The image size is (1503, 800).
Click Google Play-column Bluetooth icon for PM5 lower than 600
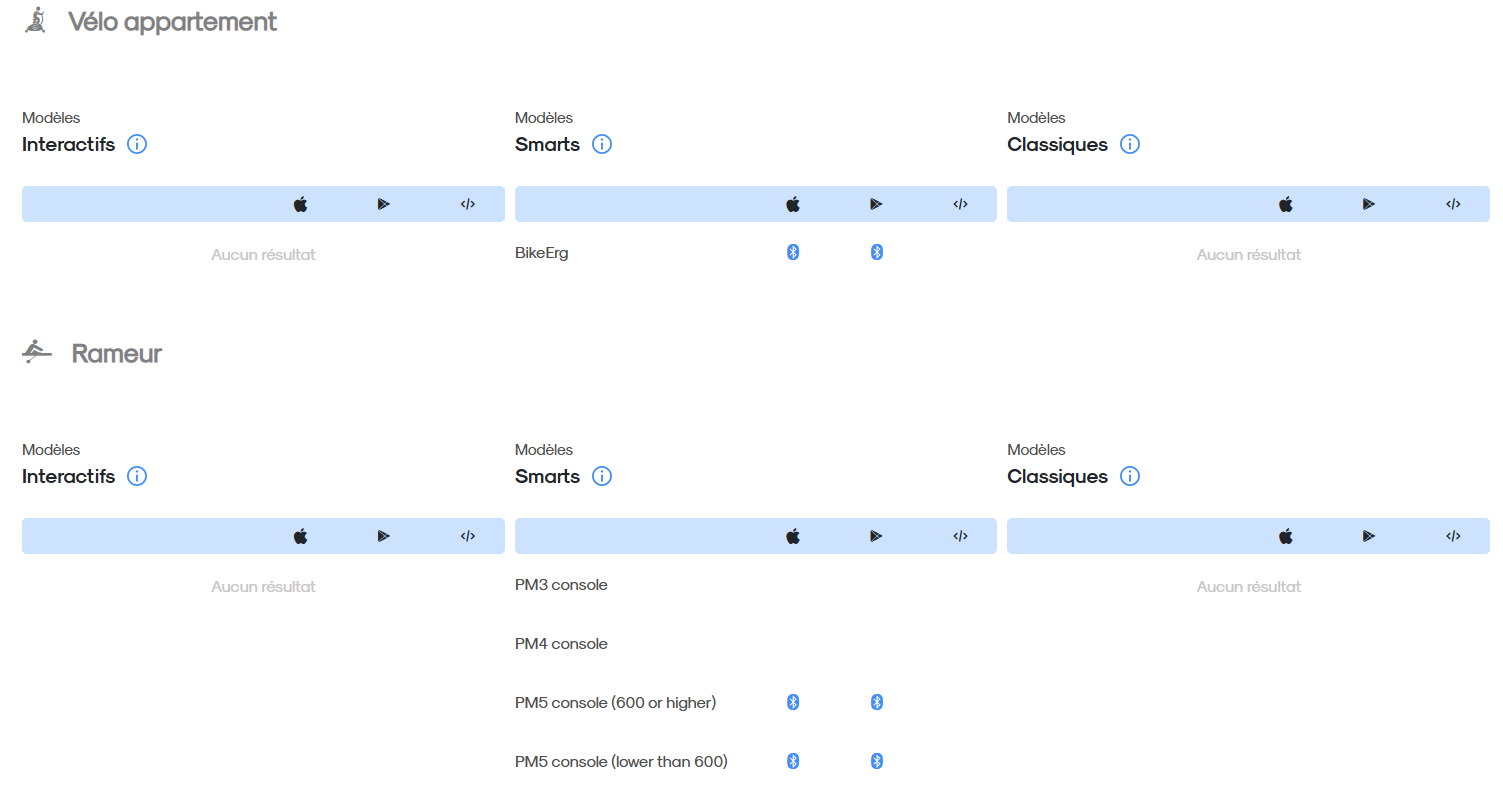click(x=876, y=761)
